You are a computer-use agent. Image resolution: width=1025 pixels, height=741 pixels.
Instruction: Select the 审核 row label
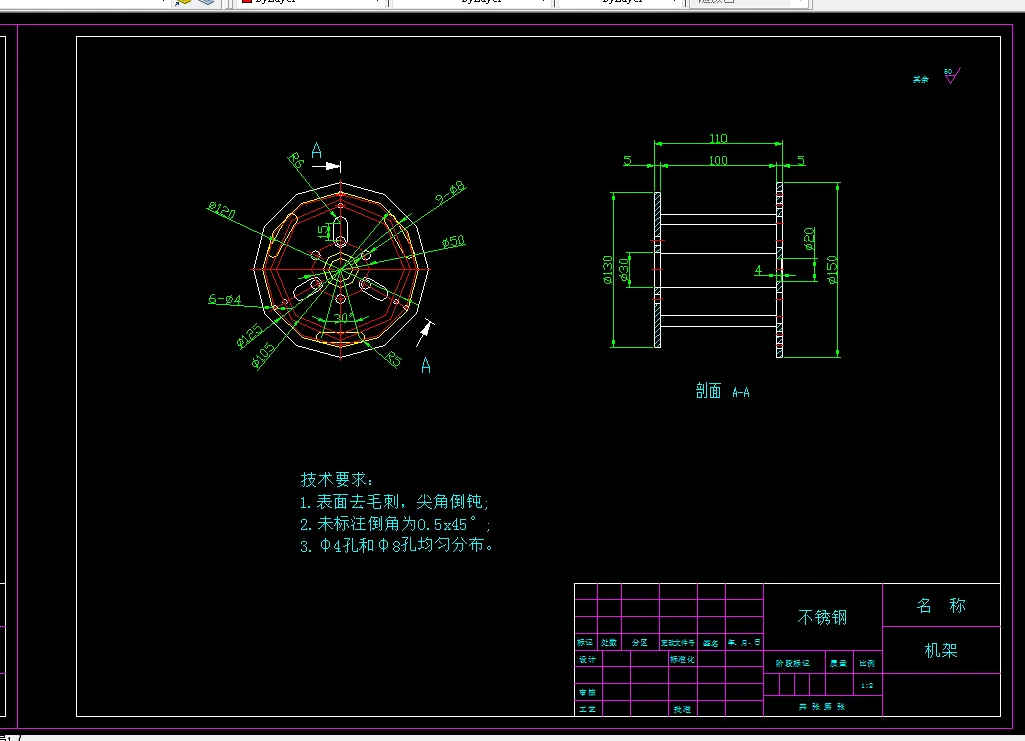tap(587, 692)
